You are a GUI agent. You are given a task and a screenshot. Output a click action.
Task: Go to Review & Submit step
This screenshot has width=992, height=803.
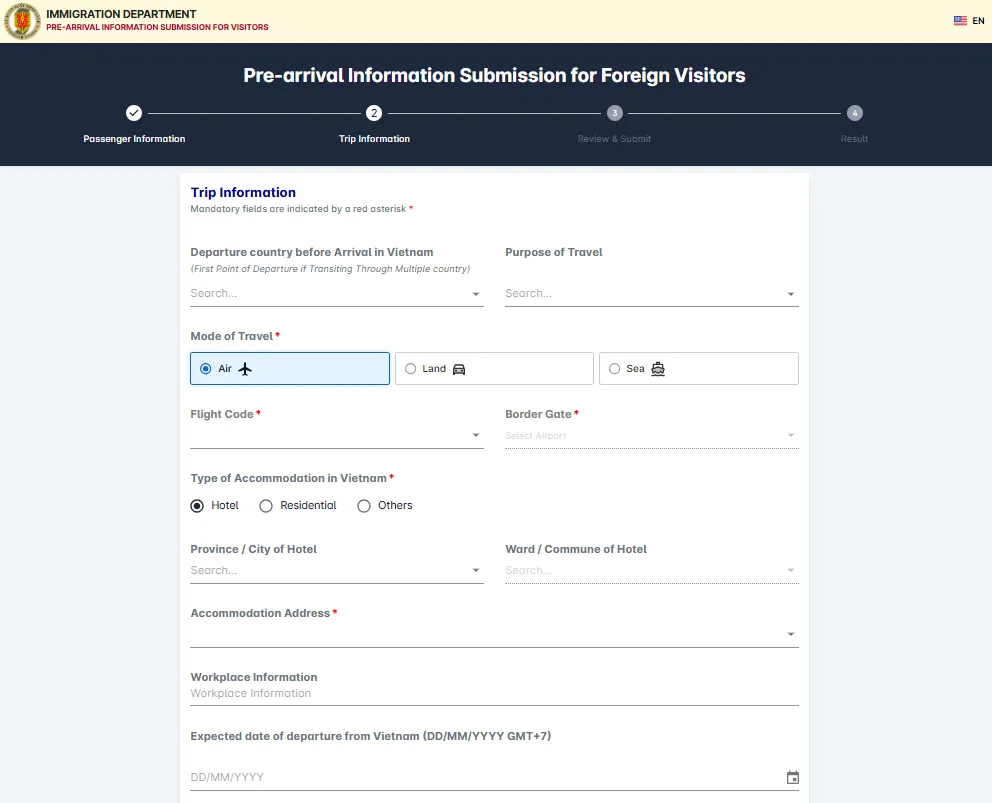(614, 139)
